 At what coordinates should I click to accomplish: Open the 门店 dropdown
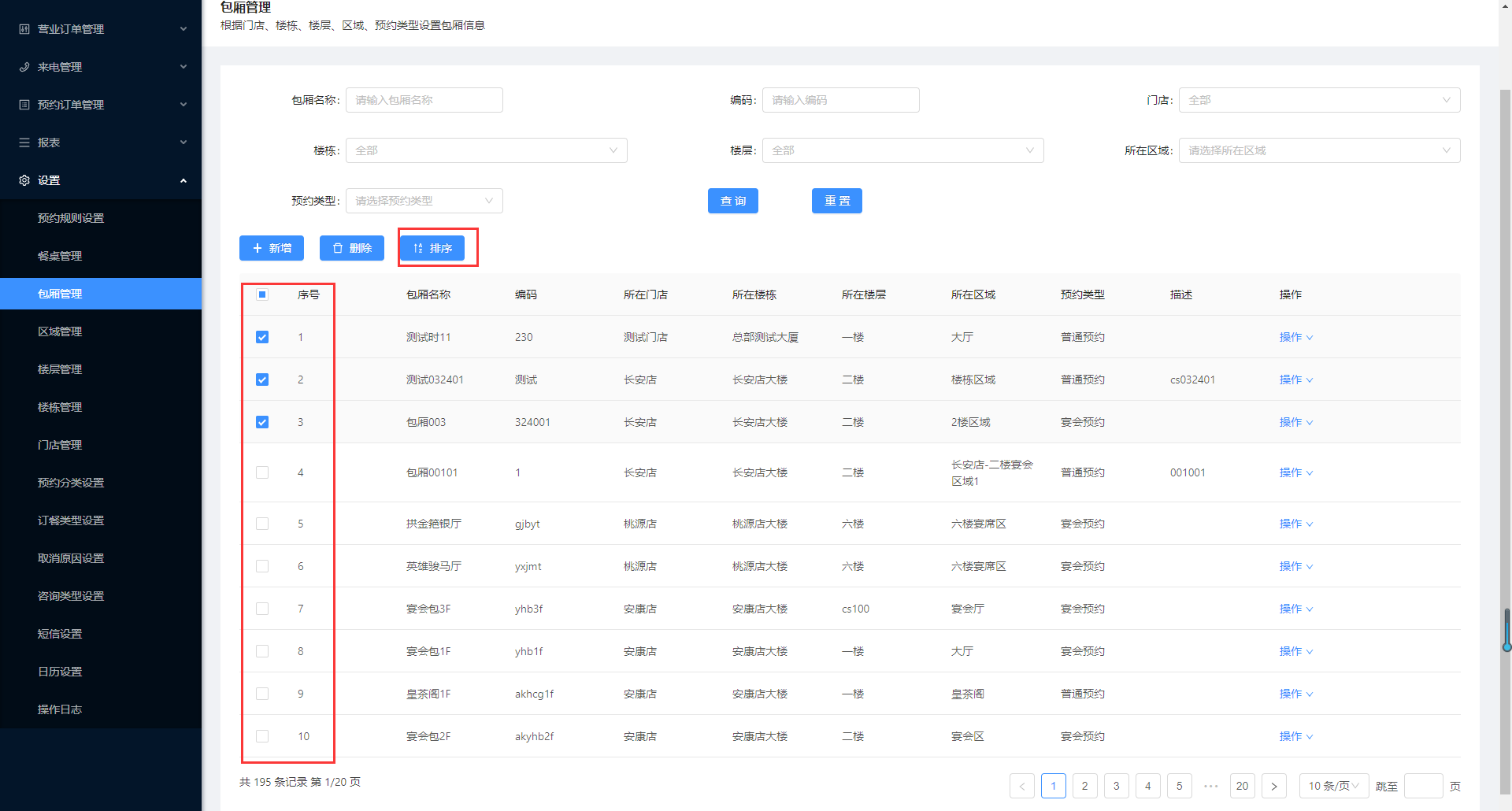click(x=1319, y=100)
